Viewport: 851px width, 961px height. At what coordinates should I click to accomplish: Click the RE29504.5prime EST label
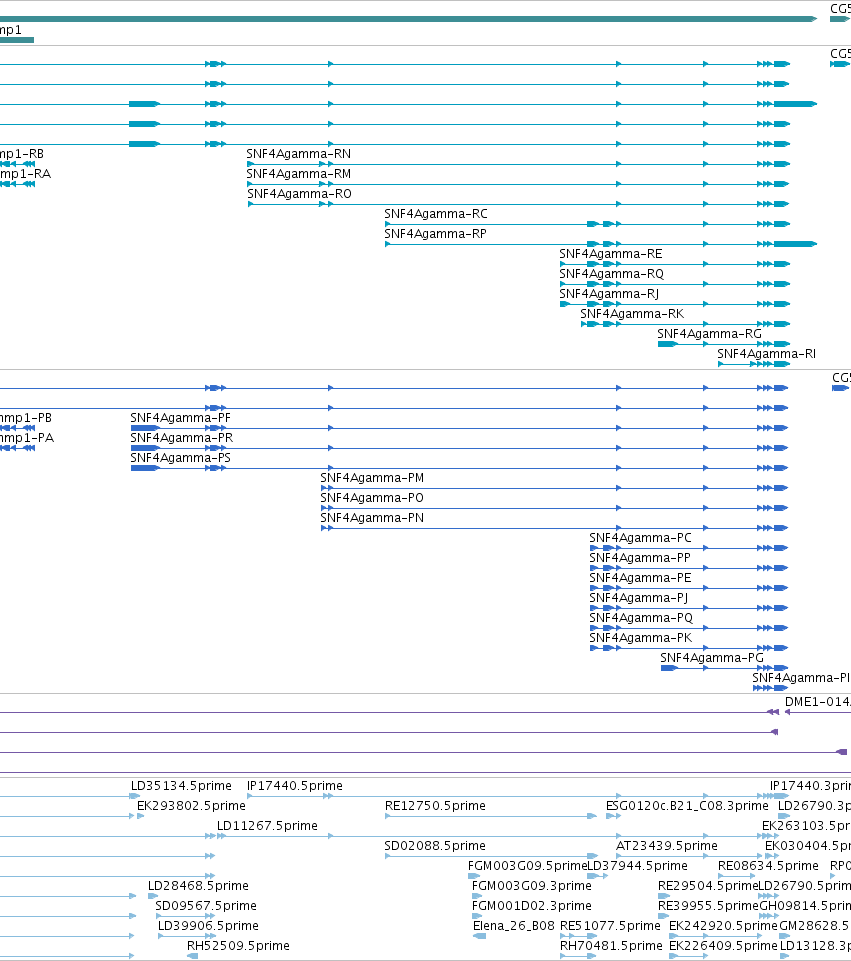[x=708, y=886]
